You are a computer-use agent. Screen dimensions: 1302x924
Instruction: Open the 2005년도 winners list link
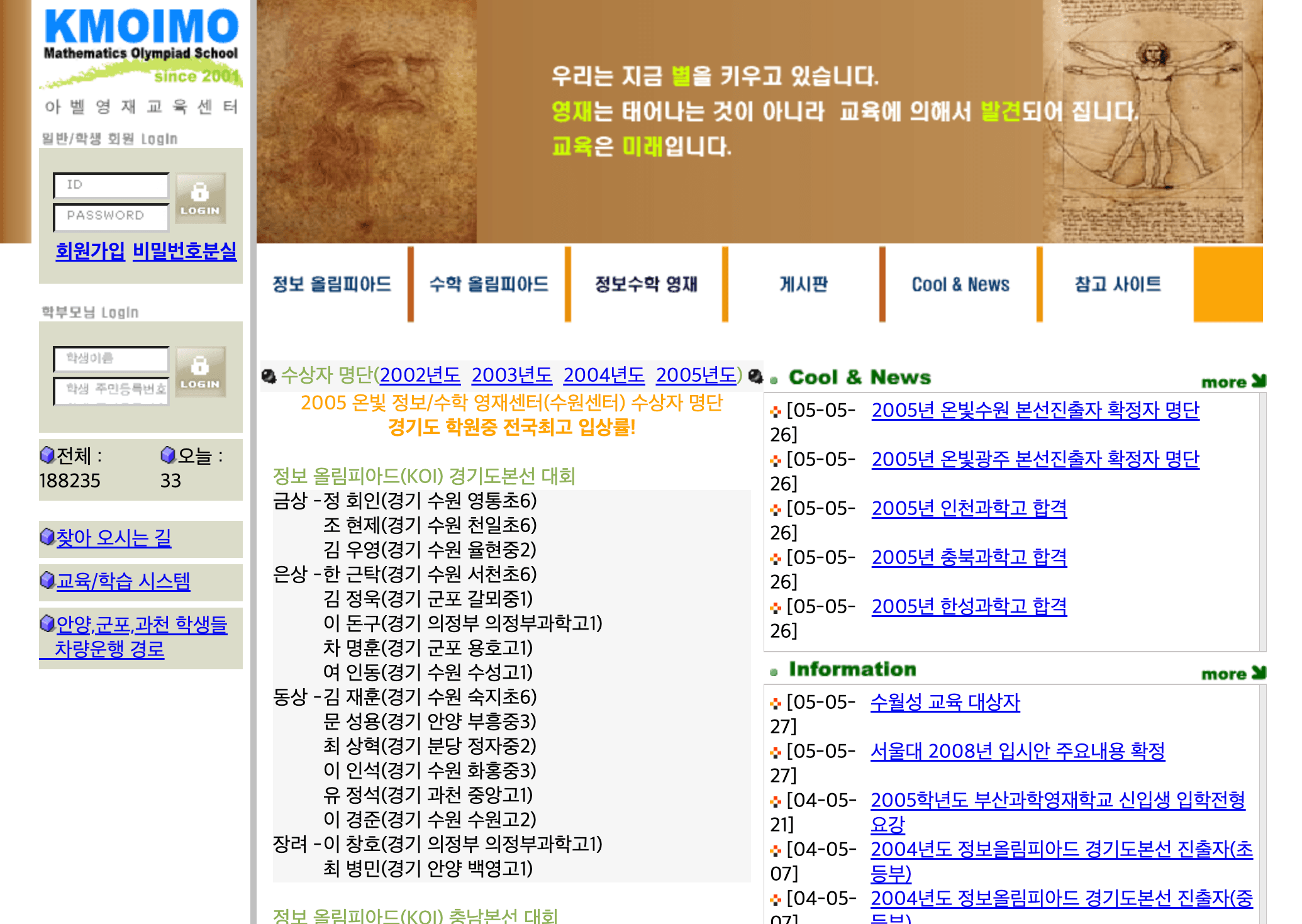coord(696,375)
